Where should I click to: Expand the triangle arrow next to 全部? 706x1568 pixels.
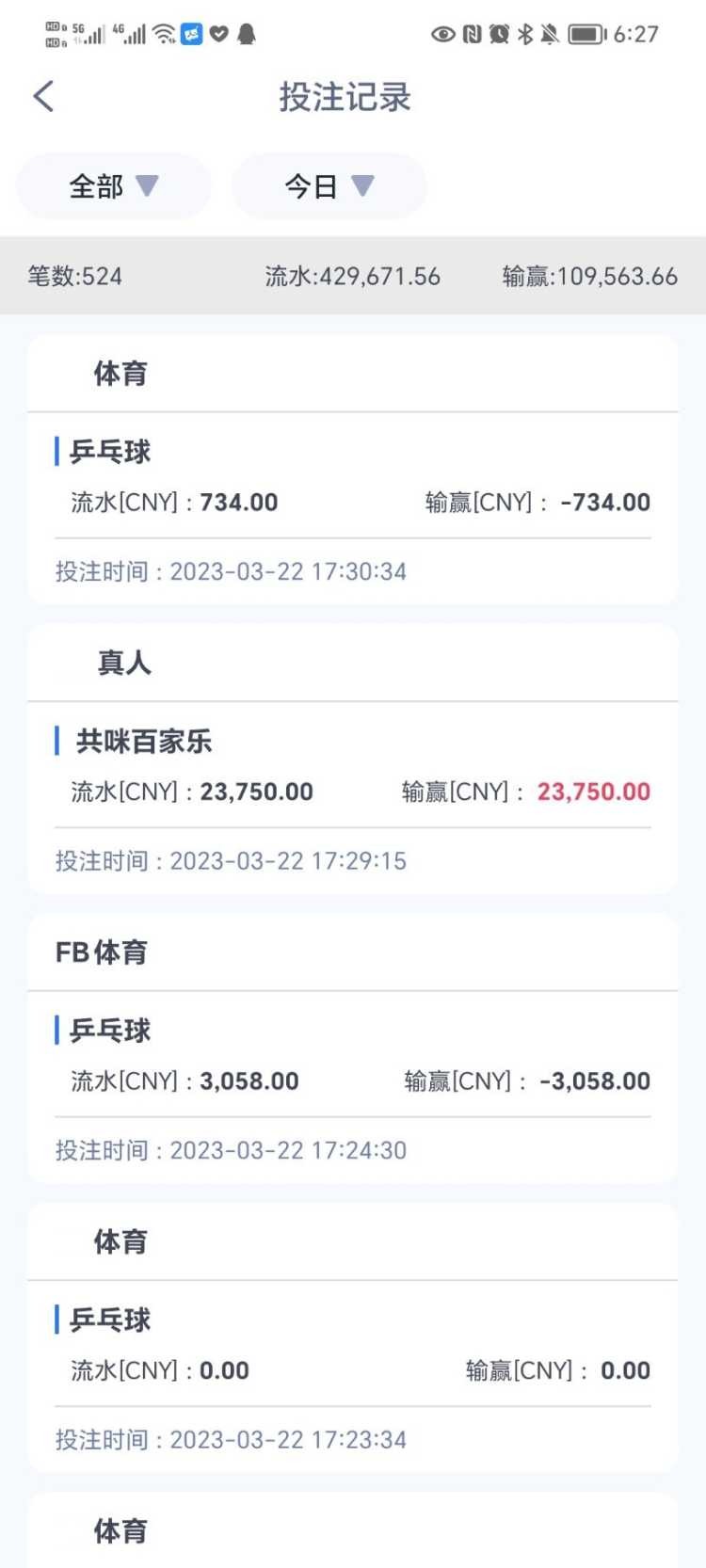click(147, 185)
